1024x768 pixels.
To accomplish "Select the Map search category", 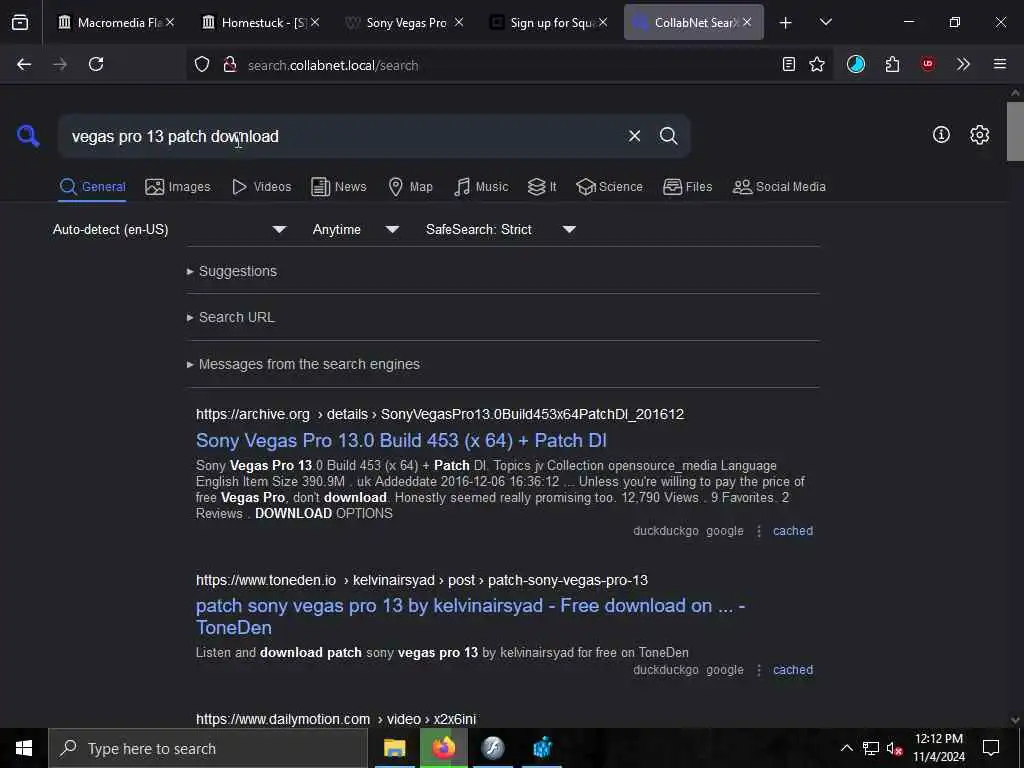I will pos(410,187).
